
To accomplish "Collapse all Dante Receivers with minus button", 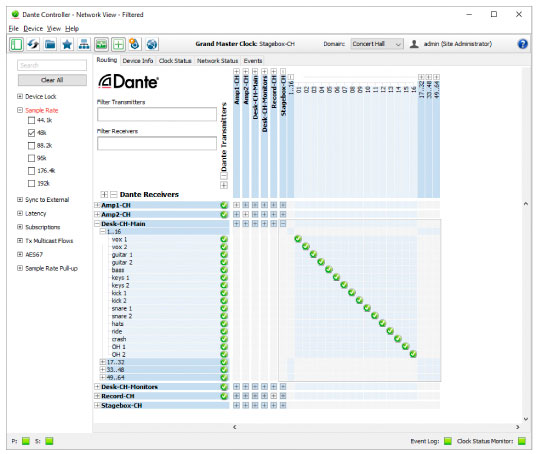I will (x=114, y=194).
